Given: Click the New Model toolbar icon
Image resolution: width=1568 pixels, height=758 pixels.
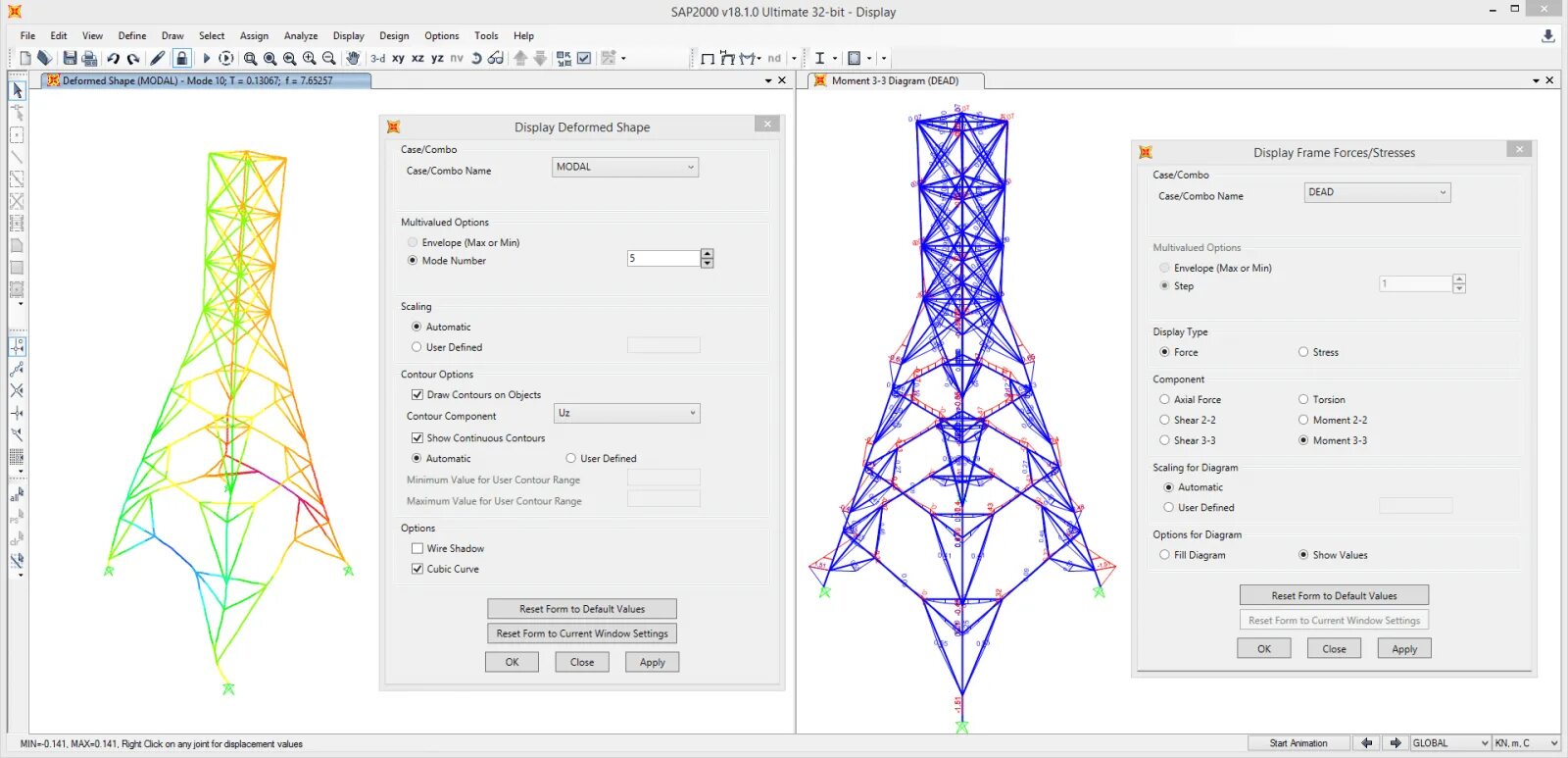Looking at the screenshot, I should [x=25, y=59].
